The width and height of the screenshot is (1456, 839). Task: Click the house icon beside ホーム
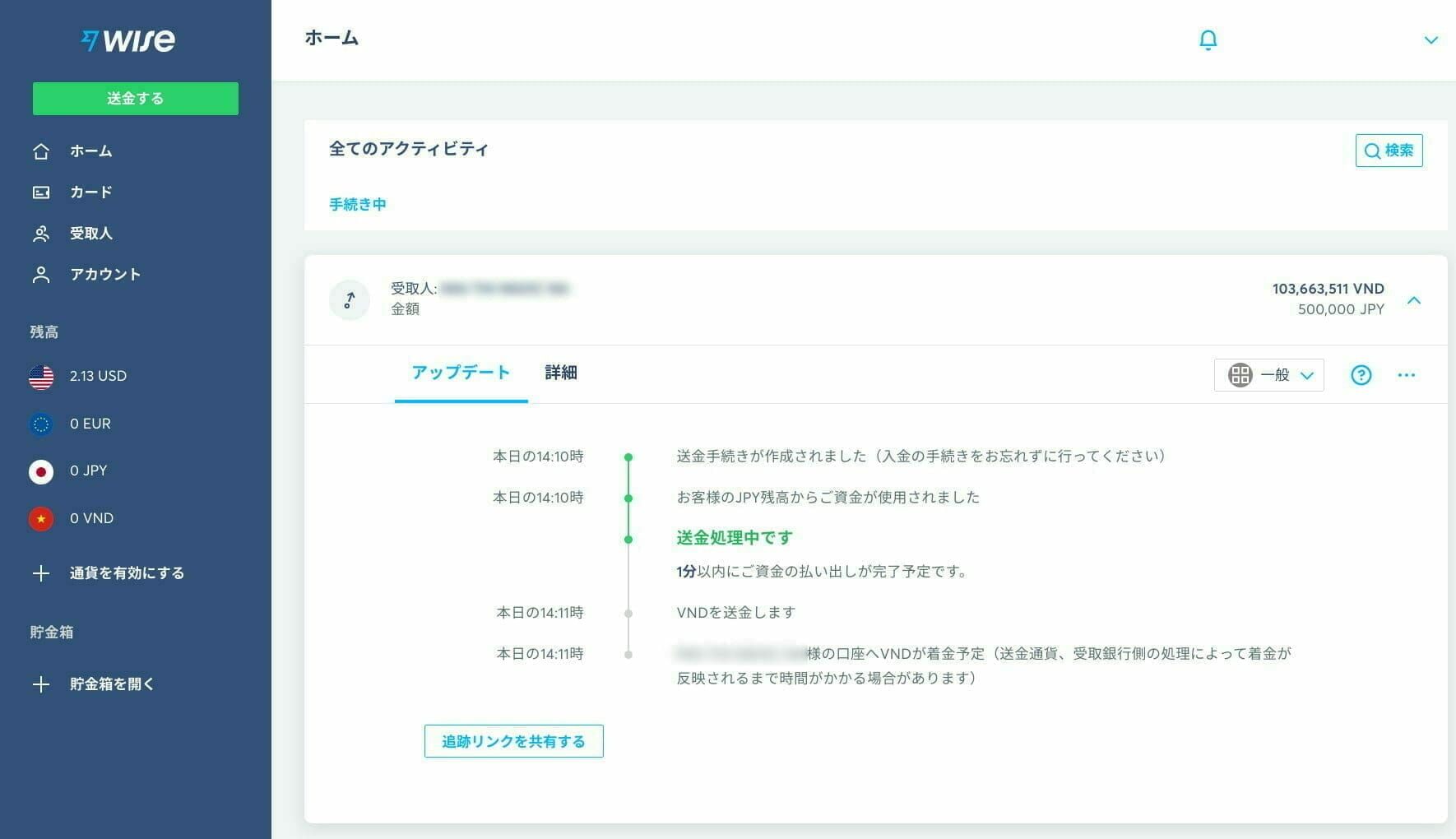(x=41, y=151)
